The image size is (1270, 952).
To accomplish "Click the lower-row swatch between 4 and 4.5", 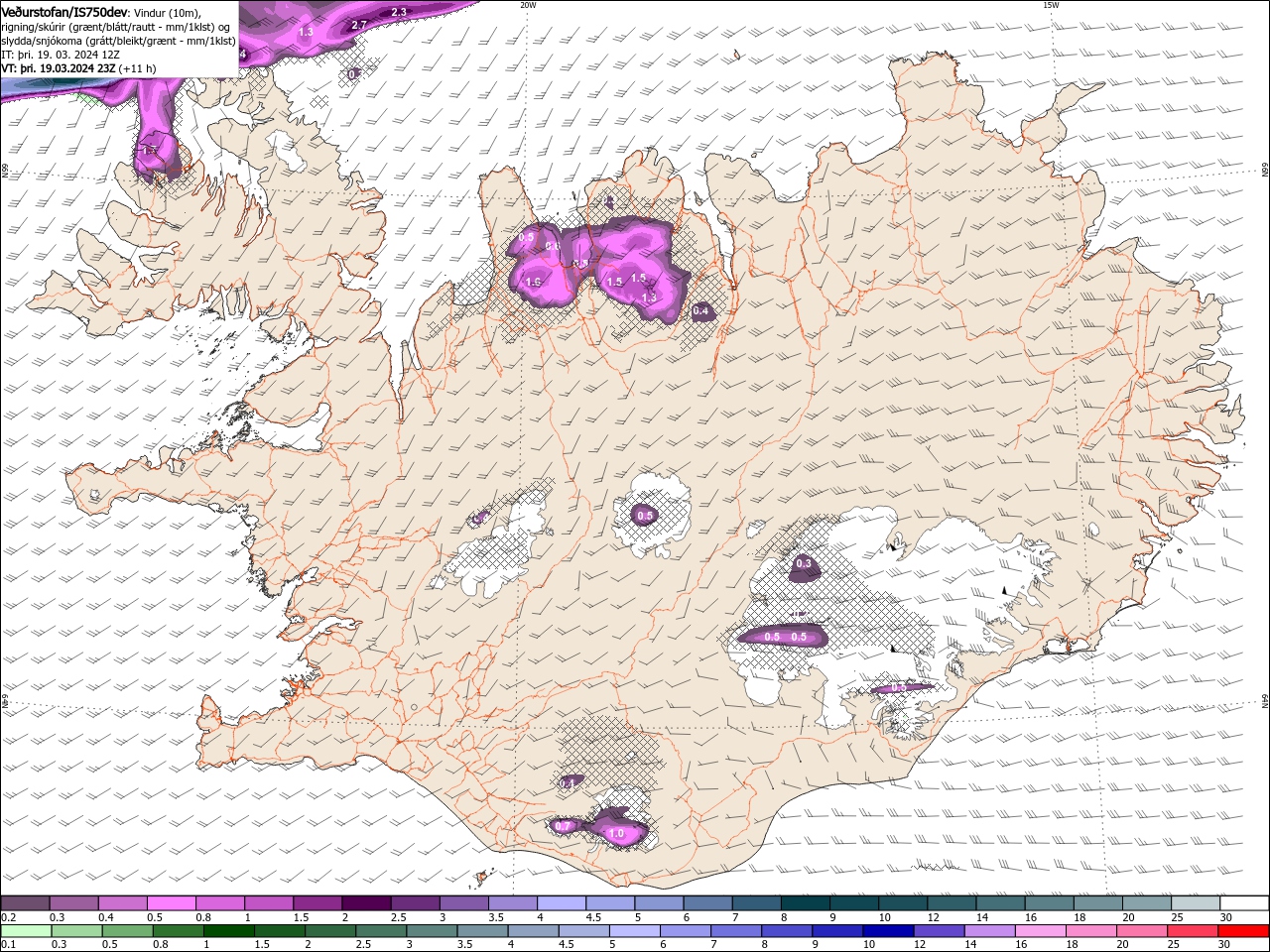I will (533, 931).
